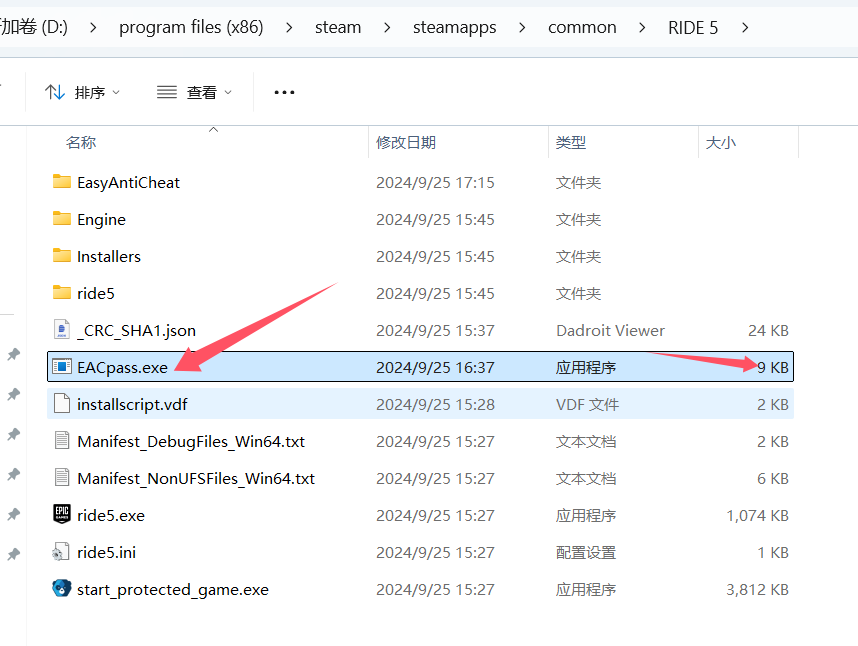Click the Epic Games icon of ride5.exe
This screenshot has height=646, width=858.
click(x=62, y=514)
